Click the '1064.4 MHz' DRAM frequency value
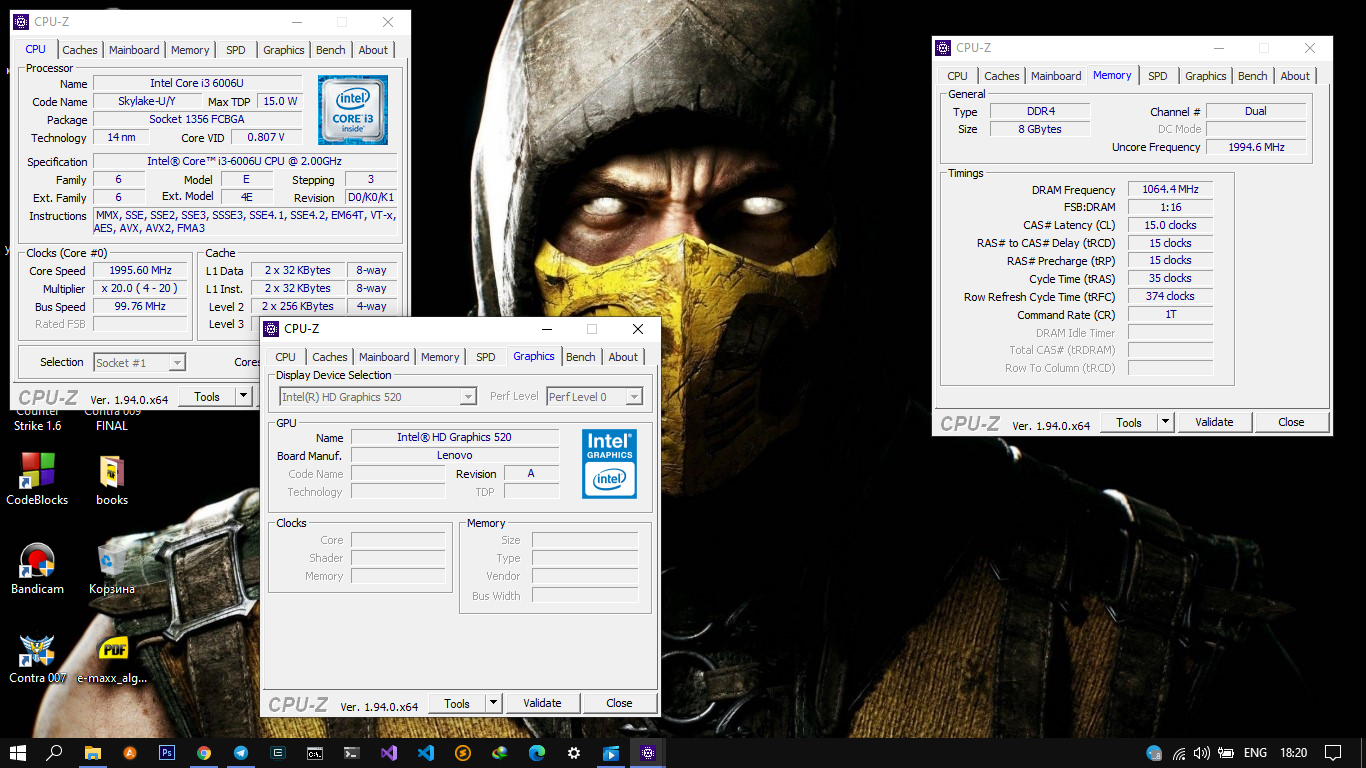Screen dimensions: 1366x768 click(x=1170, y=189)
